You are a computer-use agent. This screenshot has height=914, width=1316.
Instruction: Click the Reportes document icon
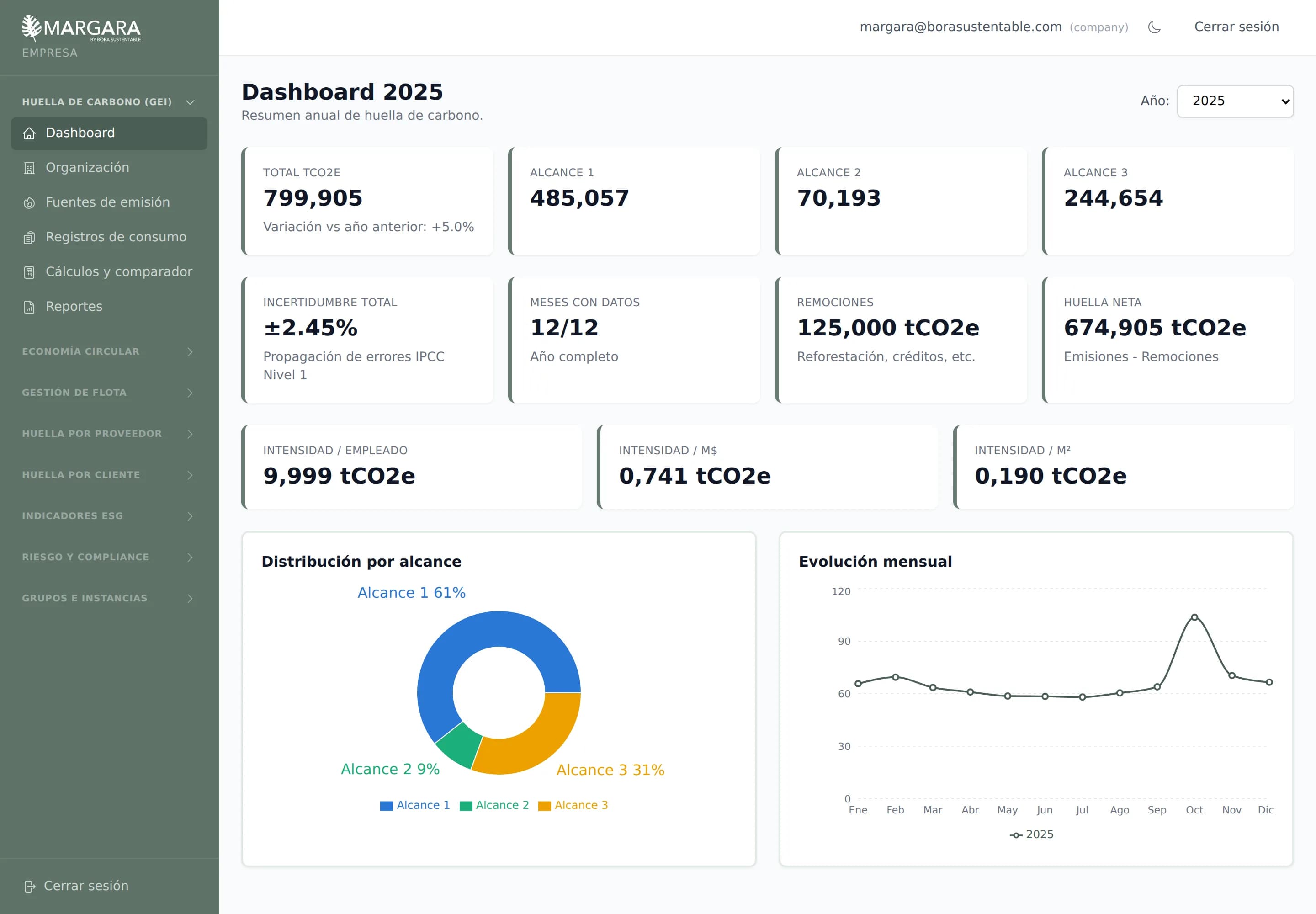coord(29,307)
